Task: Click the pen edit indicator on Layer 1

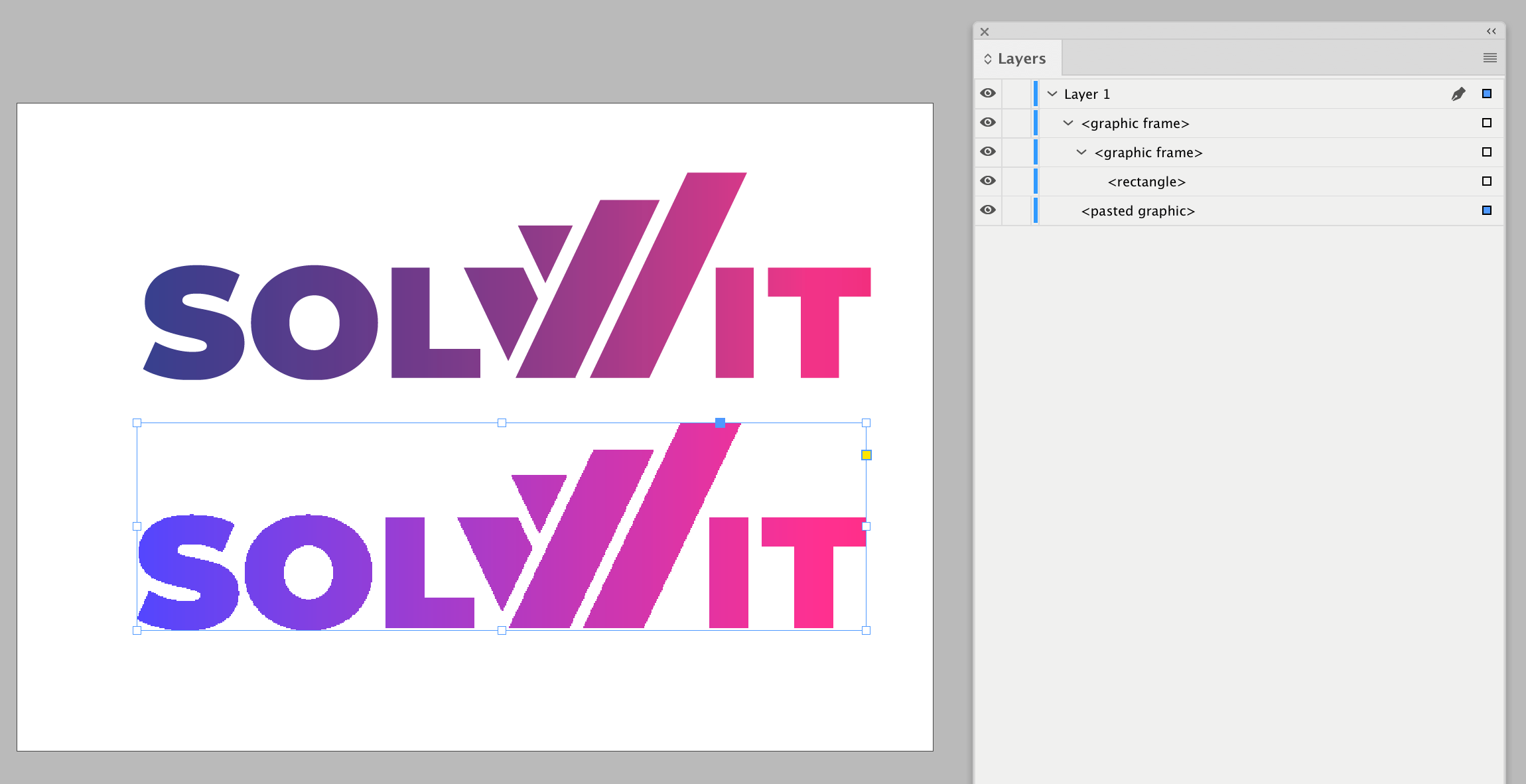Action: [1460, 94]
